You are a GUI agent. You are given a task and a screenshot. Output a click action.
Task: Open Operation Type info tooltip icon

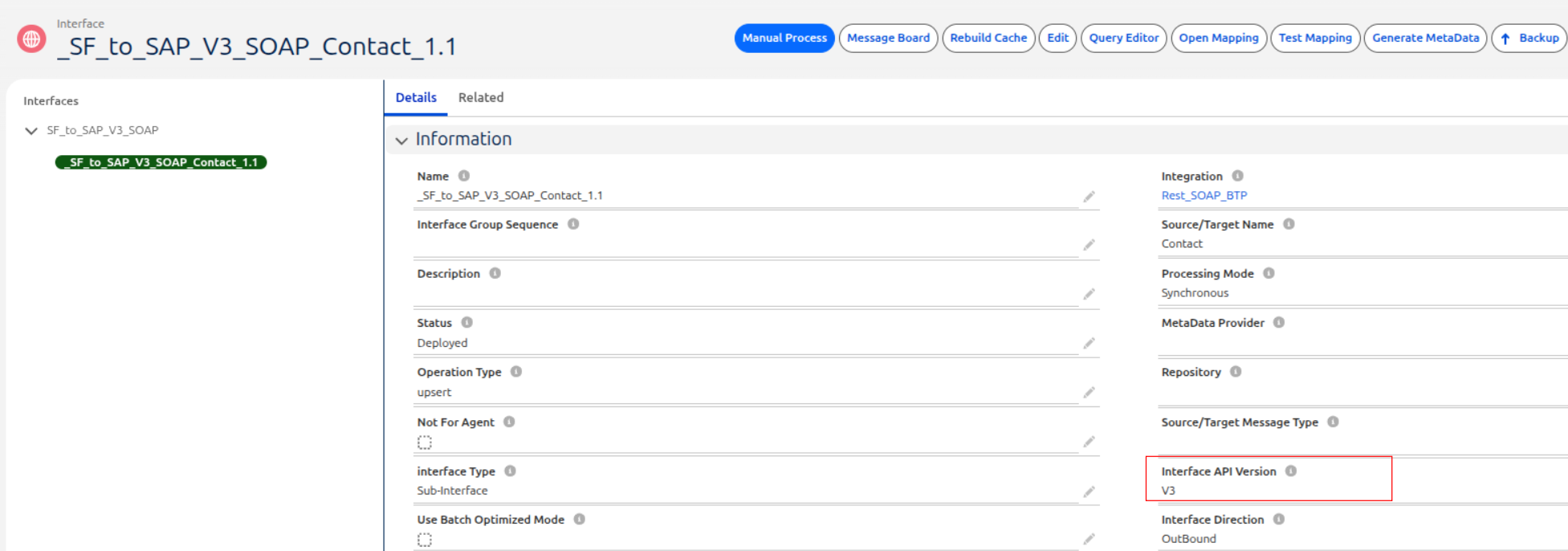coord(516,372)
